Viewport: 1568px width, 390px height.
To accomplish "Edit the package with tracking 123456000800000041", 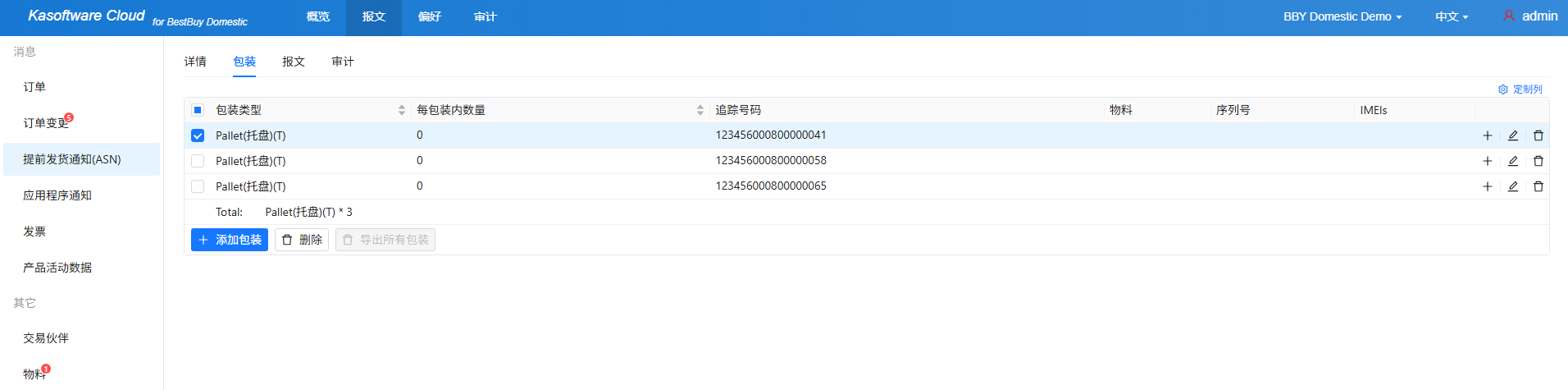I will coord(1512,135).
